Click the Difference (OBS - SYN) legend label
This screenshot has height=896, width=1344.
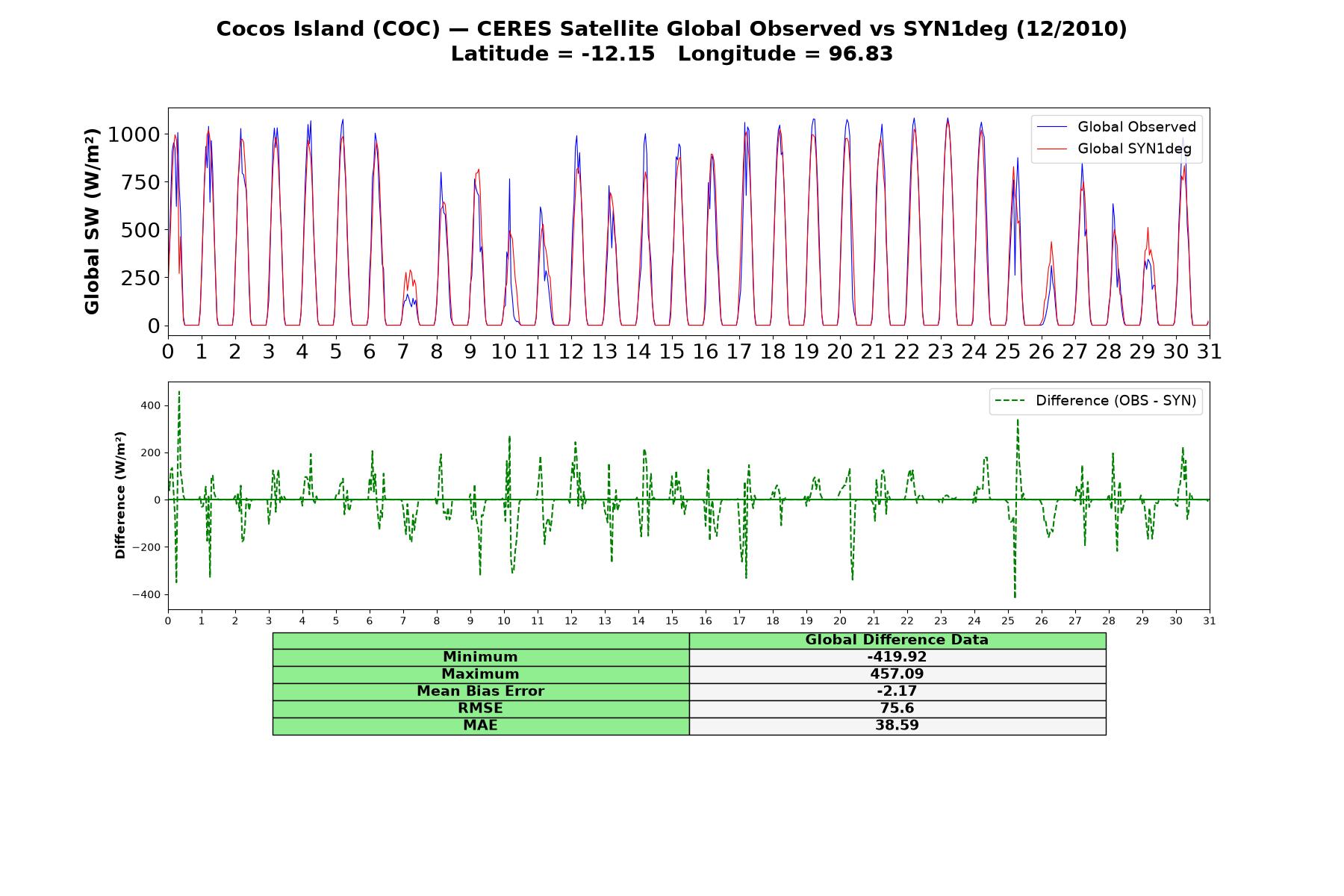pyautogui.click(x=1116, y=401)
